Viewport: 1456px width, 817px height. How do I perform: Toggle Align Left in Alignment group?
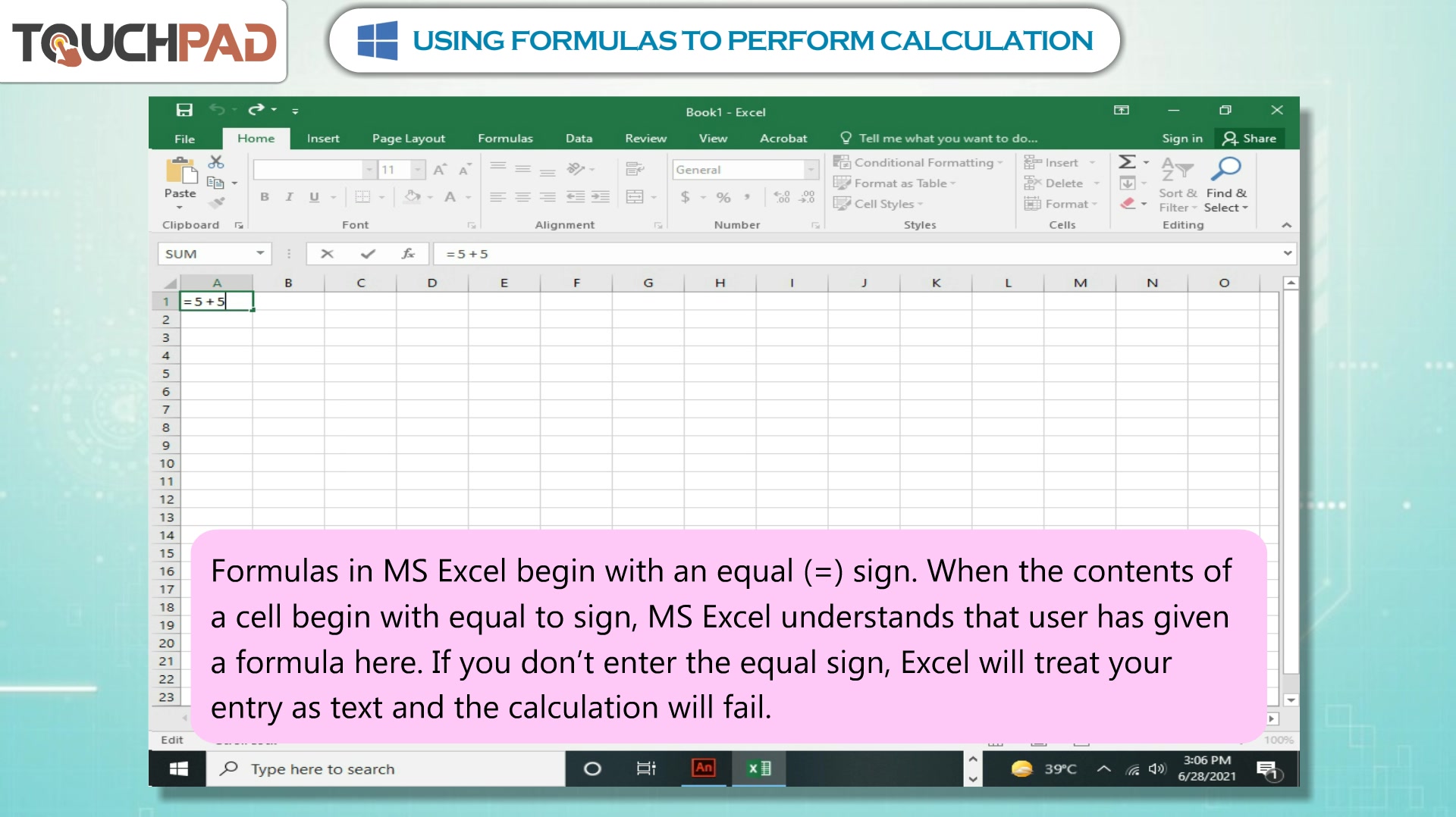point(497,197)
